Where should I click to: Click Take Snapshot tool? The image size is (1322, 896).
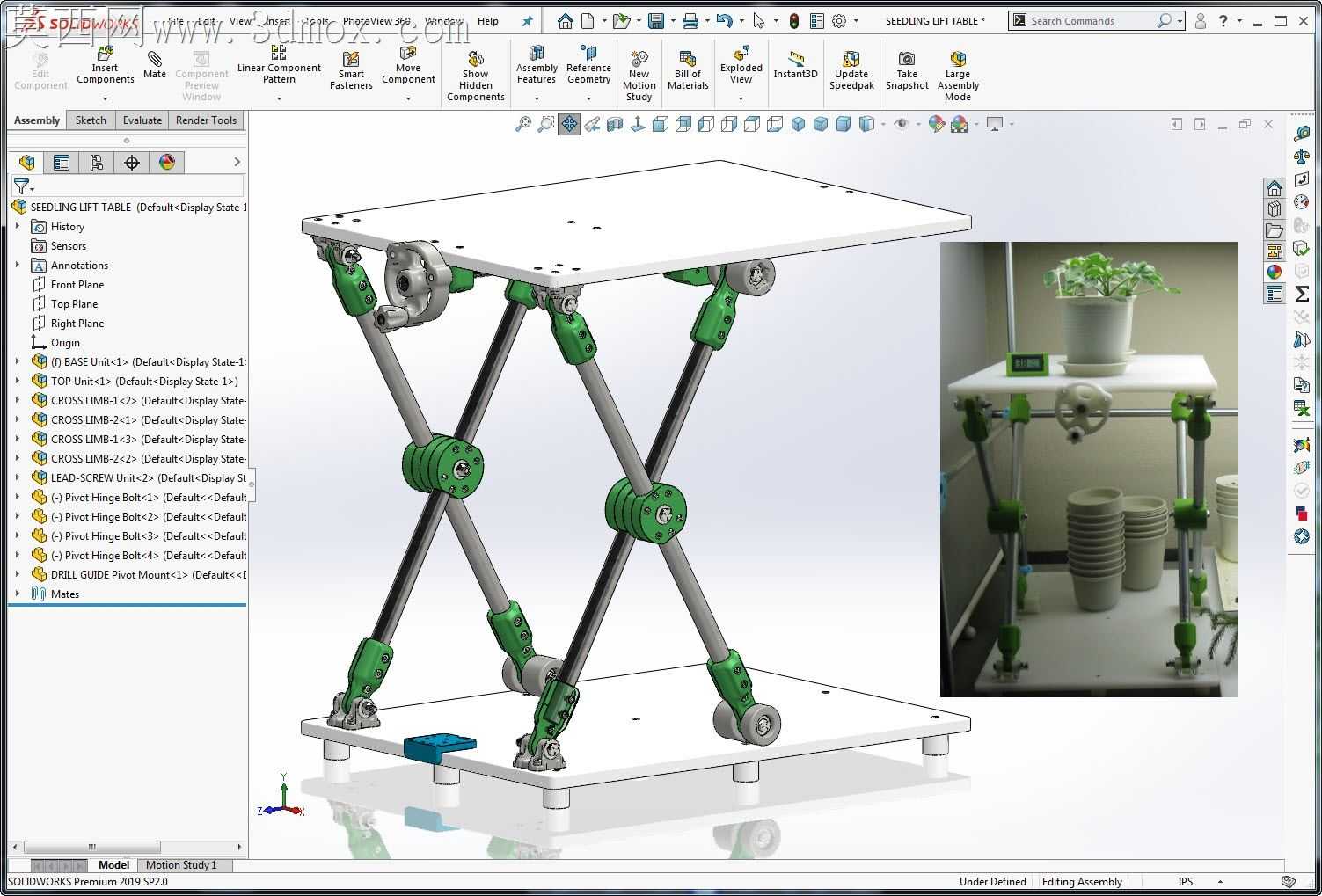[907, 69]
